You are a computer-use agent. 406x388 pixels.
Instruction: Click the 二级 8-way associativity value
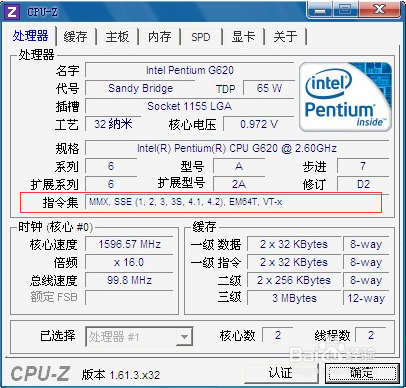366,280
